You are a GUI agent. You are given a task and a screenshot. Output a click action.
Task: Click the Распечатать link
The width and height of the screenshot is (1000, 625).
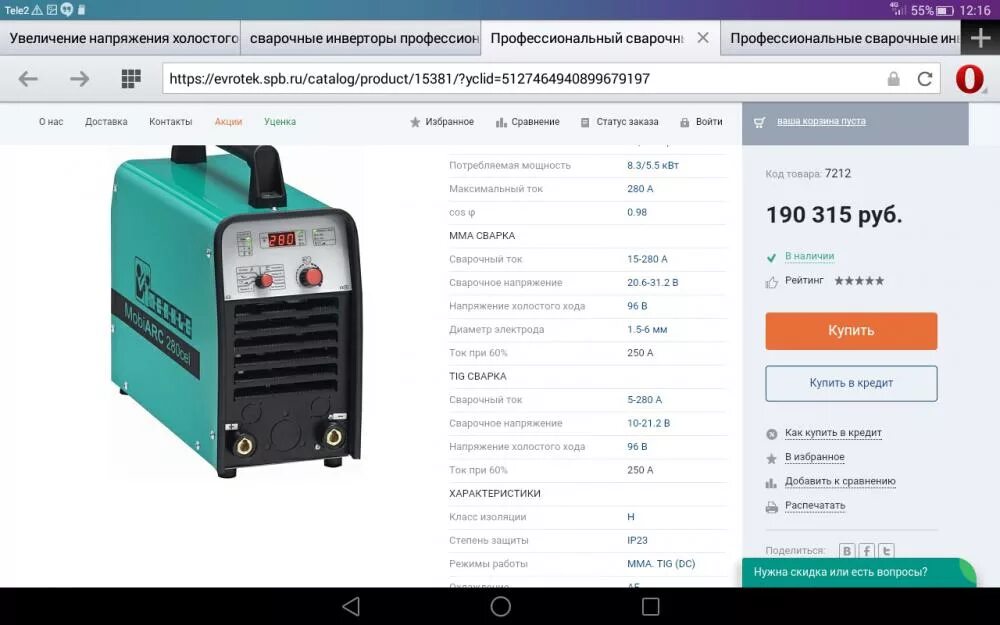(815, 505)
